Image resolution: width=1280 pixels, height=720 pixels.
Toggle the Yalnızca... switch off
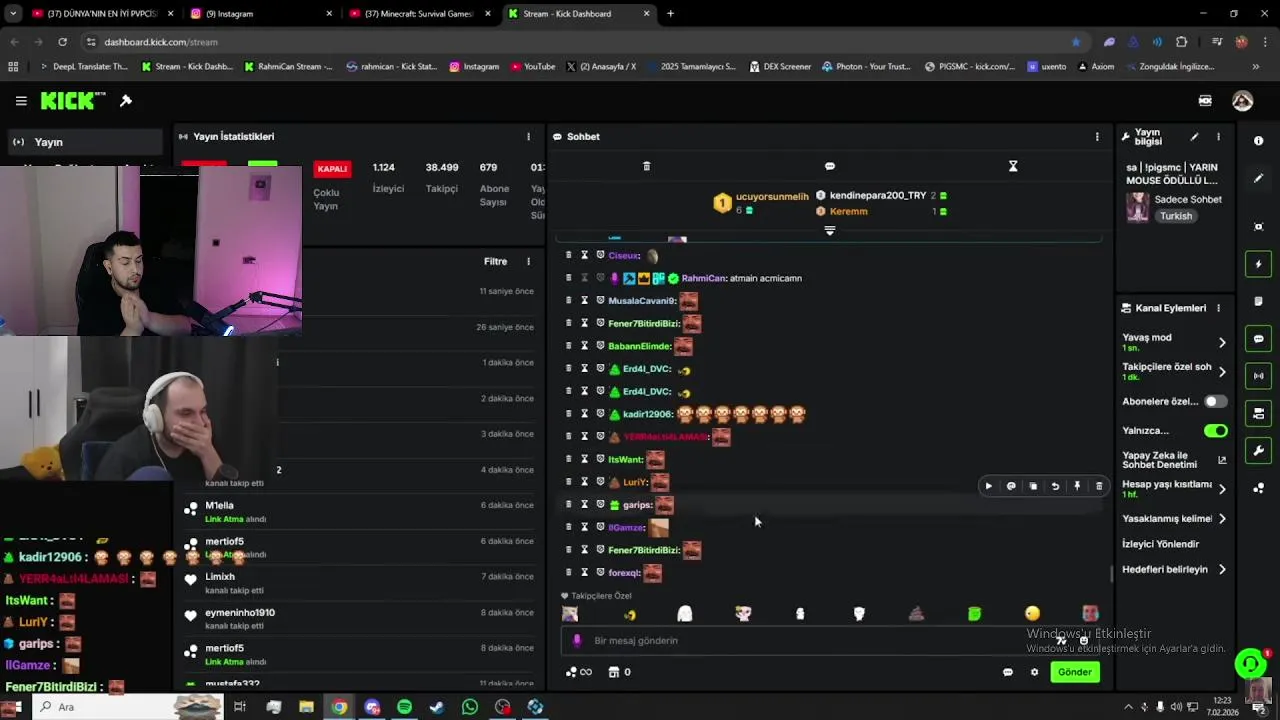1215,431
